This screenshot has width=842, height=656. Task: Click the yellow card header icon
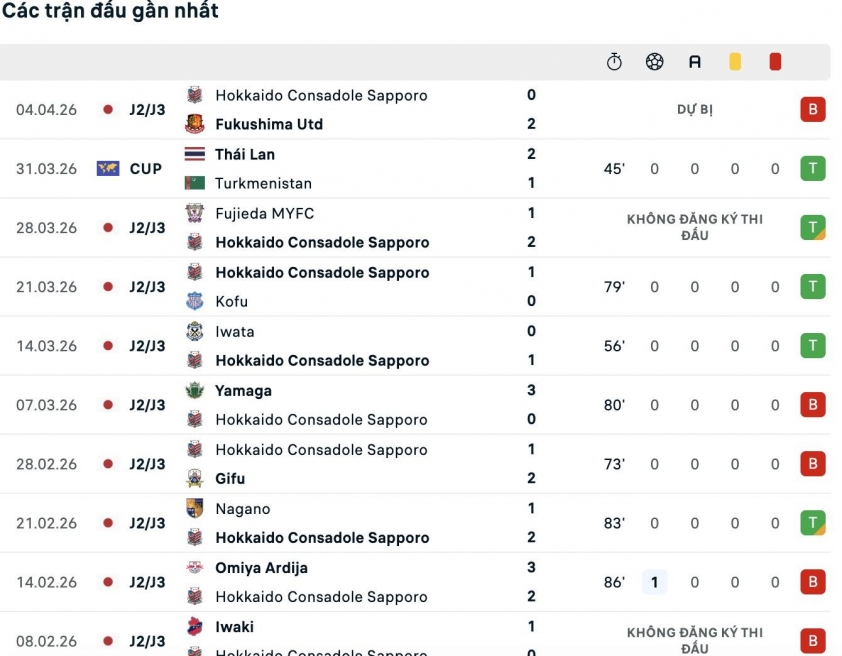(x=735, y=62)
